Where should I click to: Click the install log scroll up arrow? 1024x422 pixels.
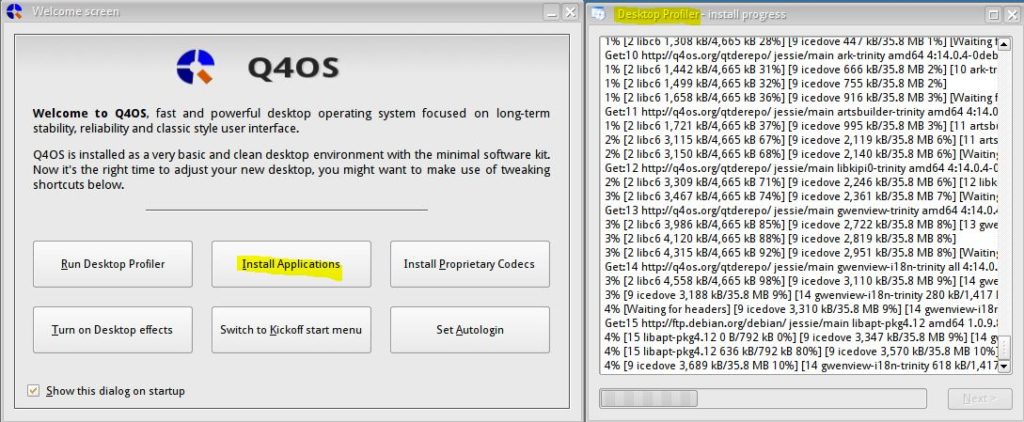[1005, 44]
